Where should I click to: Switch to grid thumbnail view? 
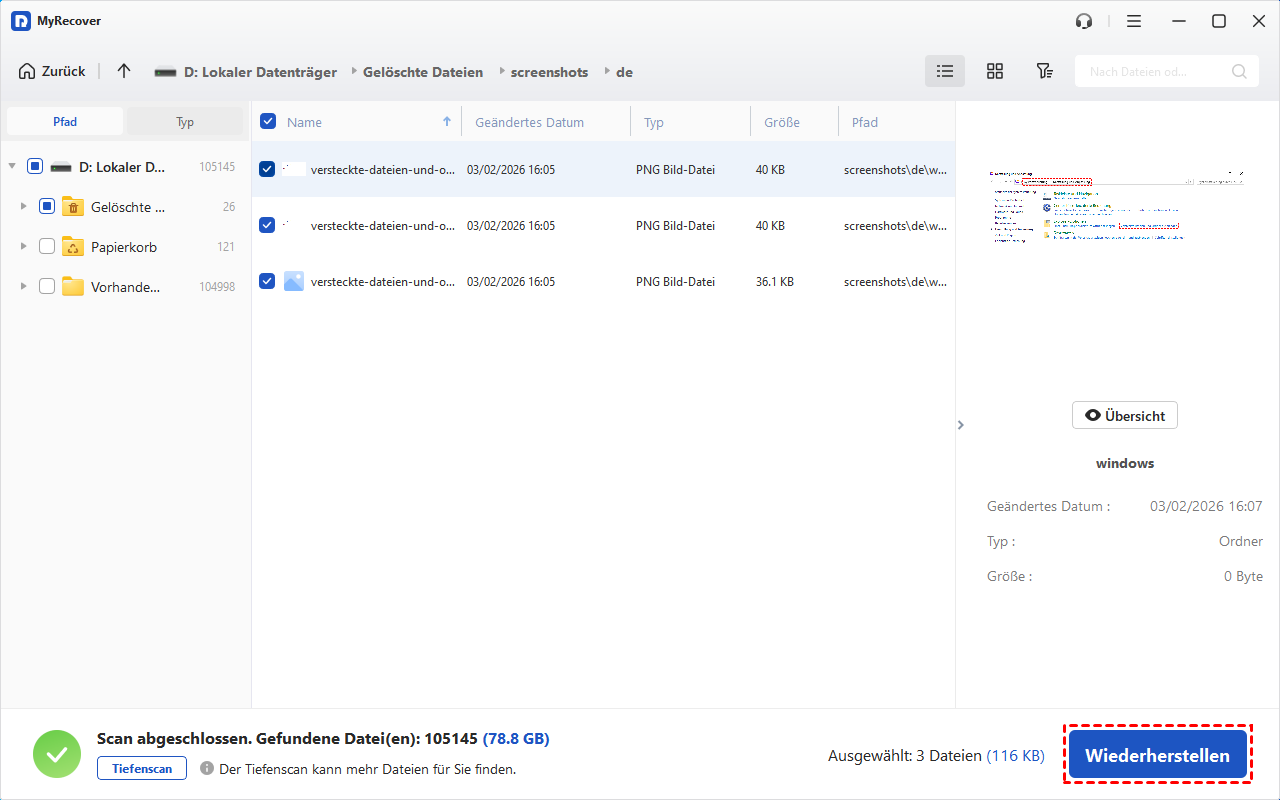click(994, 71)
